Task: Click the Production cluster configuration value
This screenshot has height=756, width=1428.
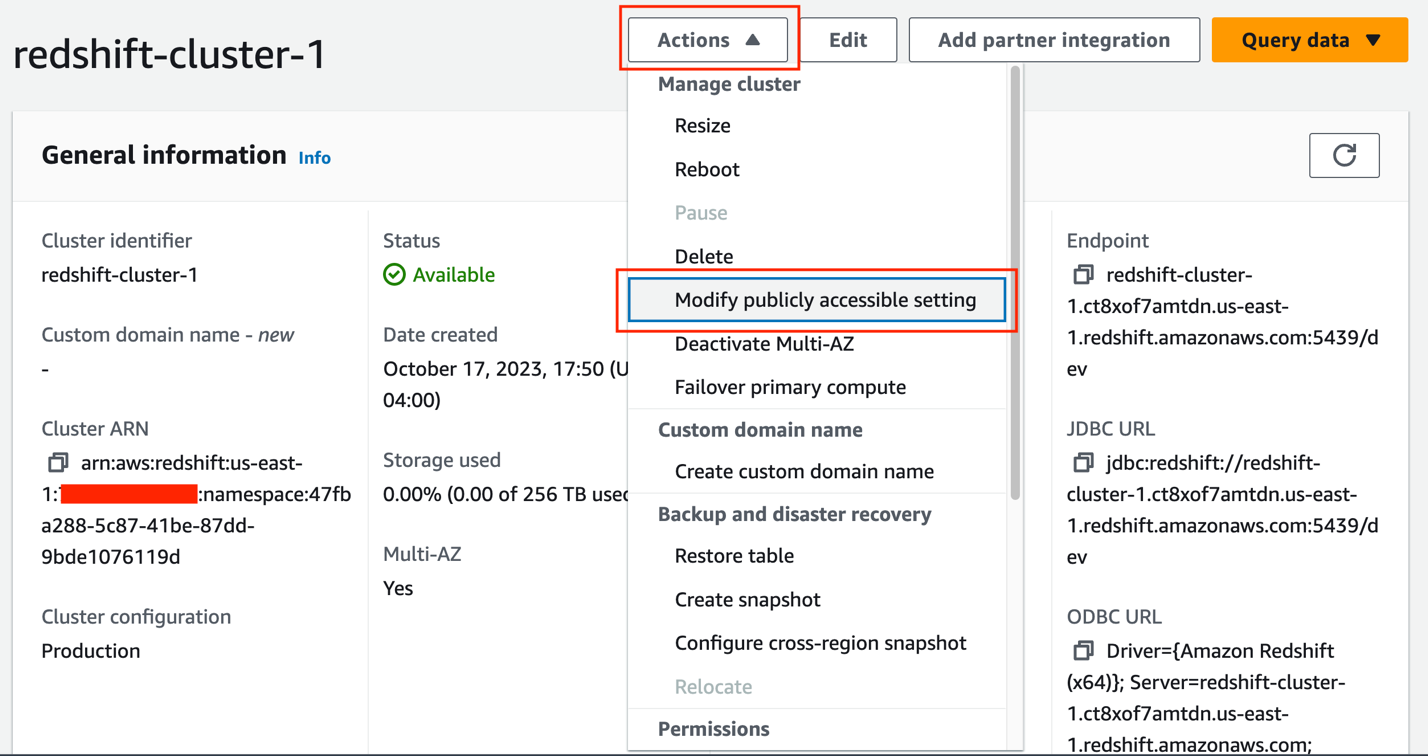Action: [x=91, y=651]
